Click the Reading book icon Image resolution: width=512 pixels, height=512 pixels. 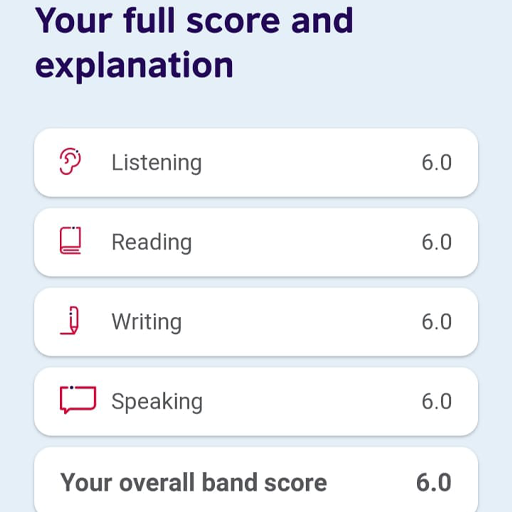pos(70,241)
